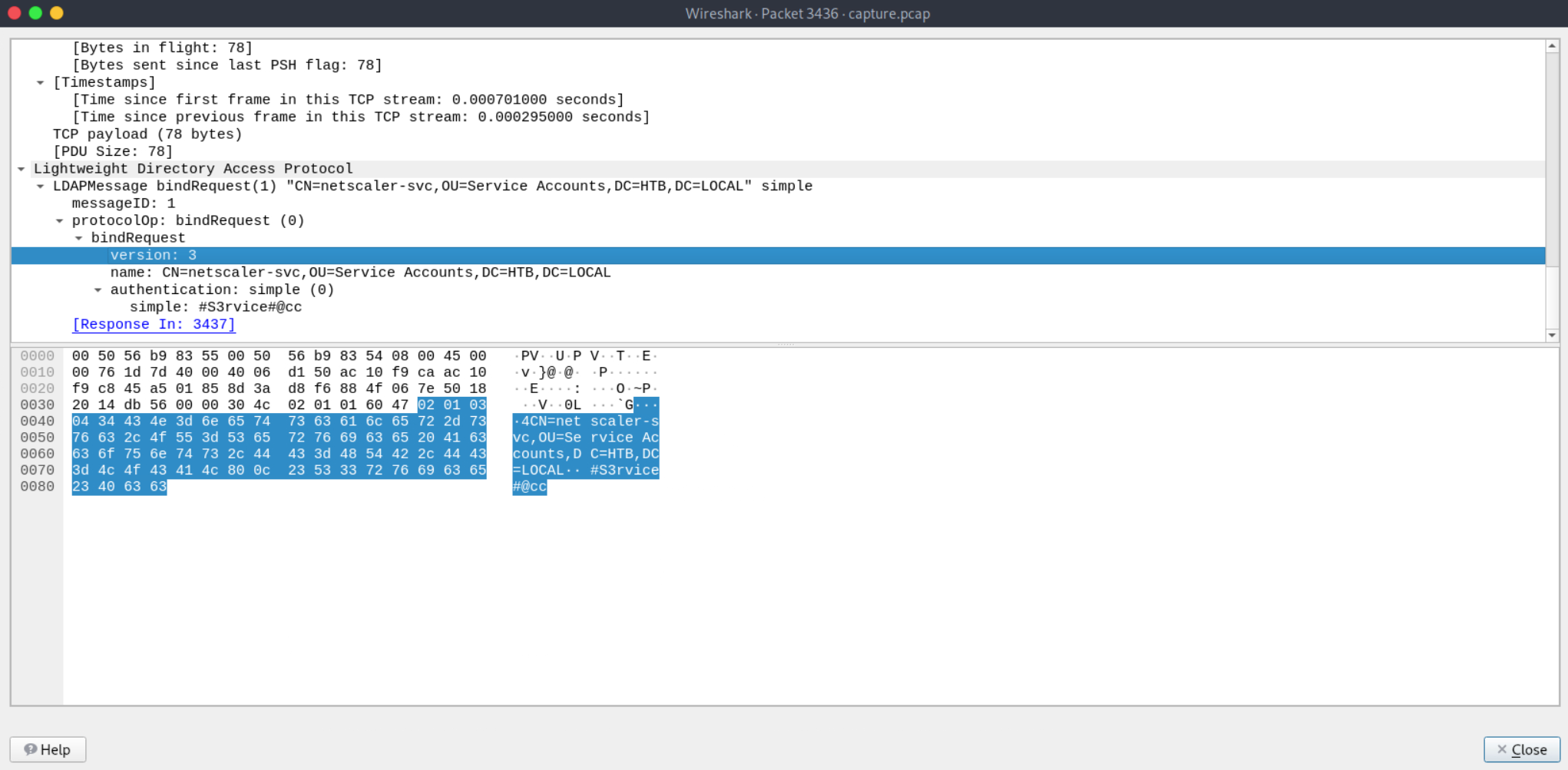Screen dimensions: 1568x770
Task: Click the hex offset 0060 label
Action: click(x=37, y=454)
